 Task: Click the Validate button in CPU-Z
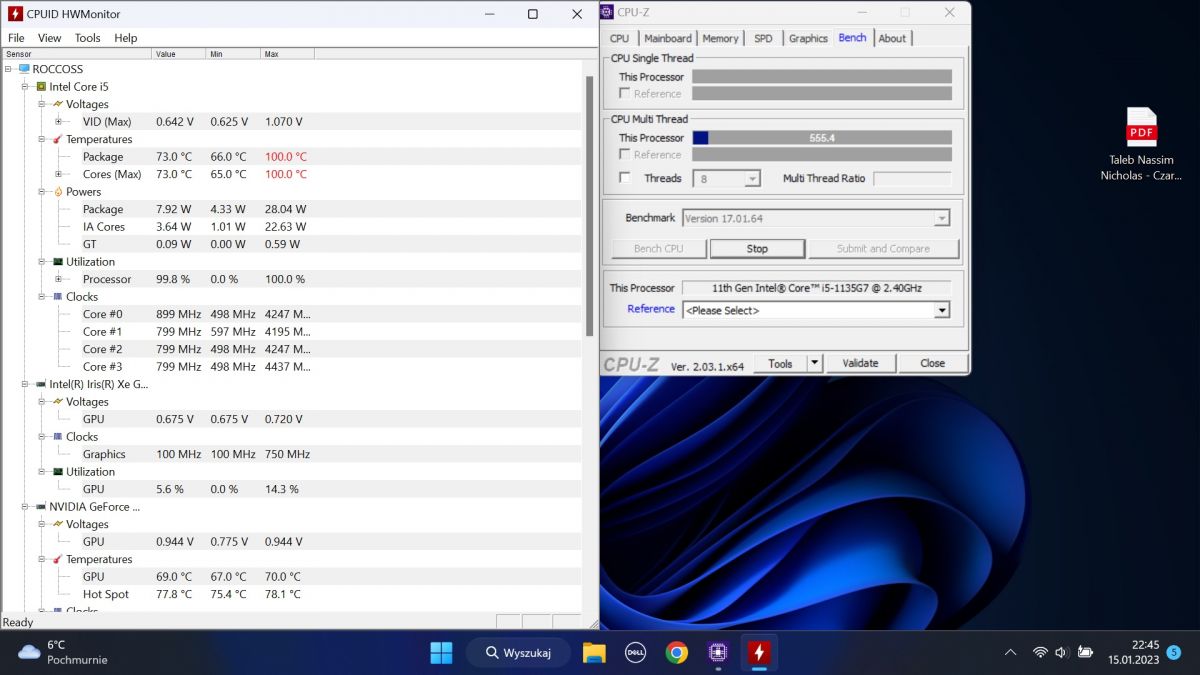pyautogui.click(x=860, y=363)
